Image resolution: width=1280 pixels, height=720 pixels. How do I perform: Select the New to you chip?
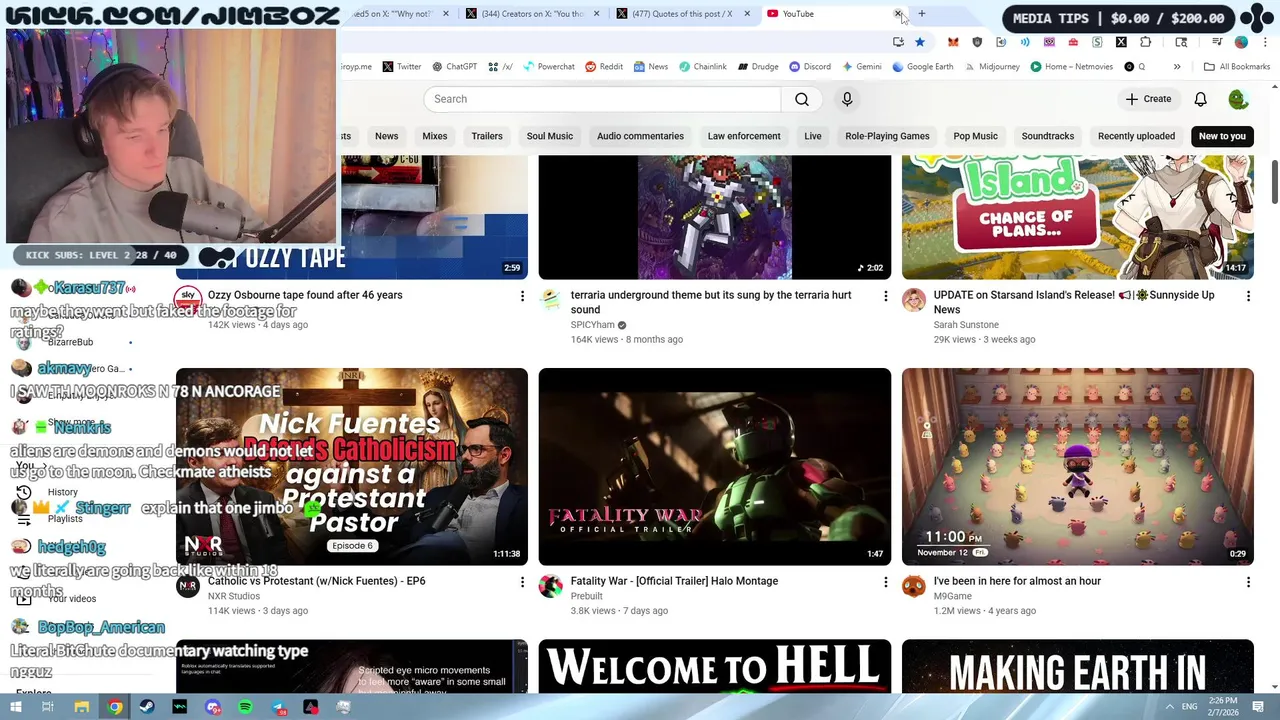[x=1222, y=136]
